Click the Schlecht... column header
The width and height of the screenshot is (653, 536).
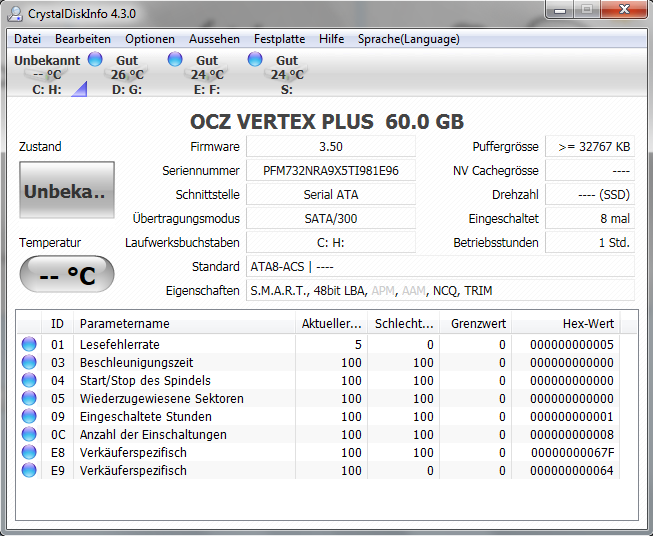(404, 324)
